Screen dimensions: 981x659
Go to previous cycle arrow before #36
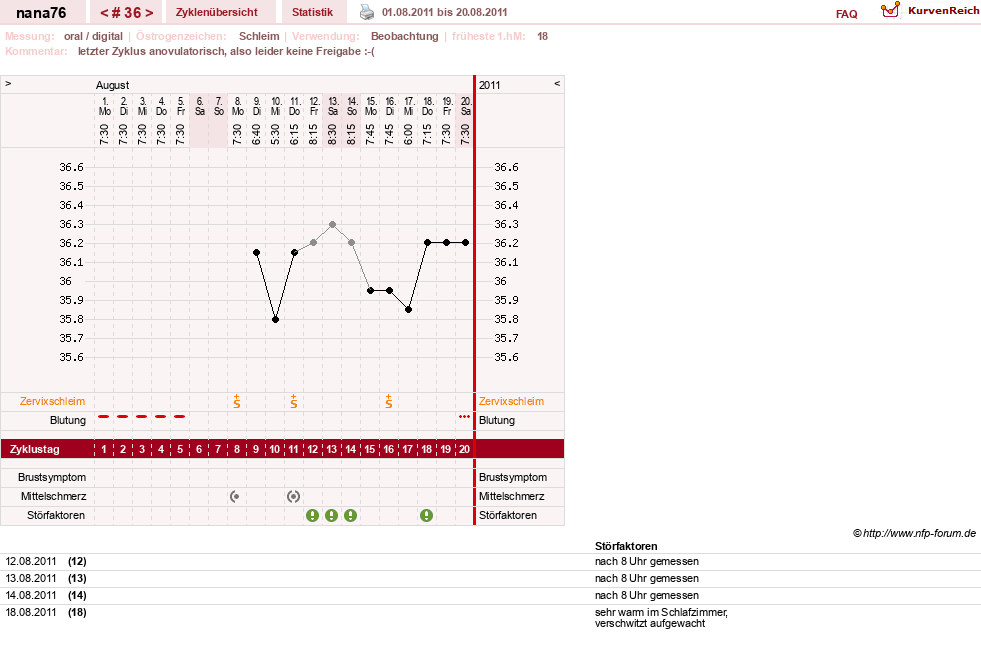(104, 13)
